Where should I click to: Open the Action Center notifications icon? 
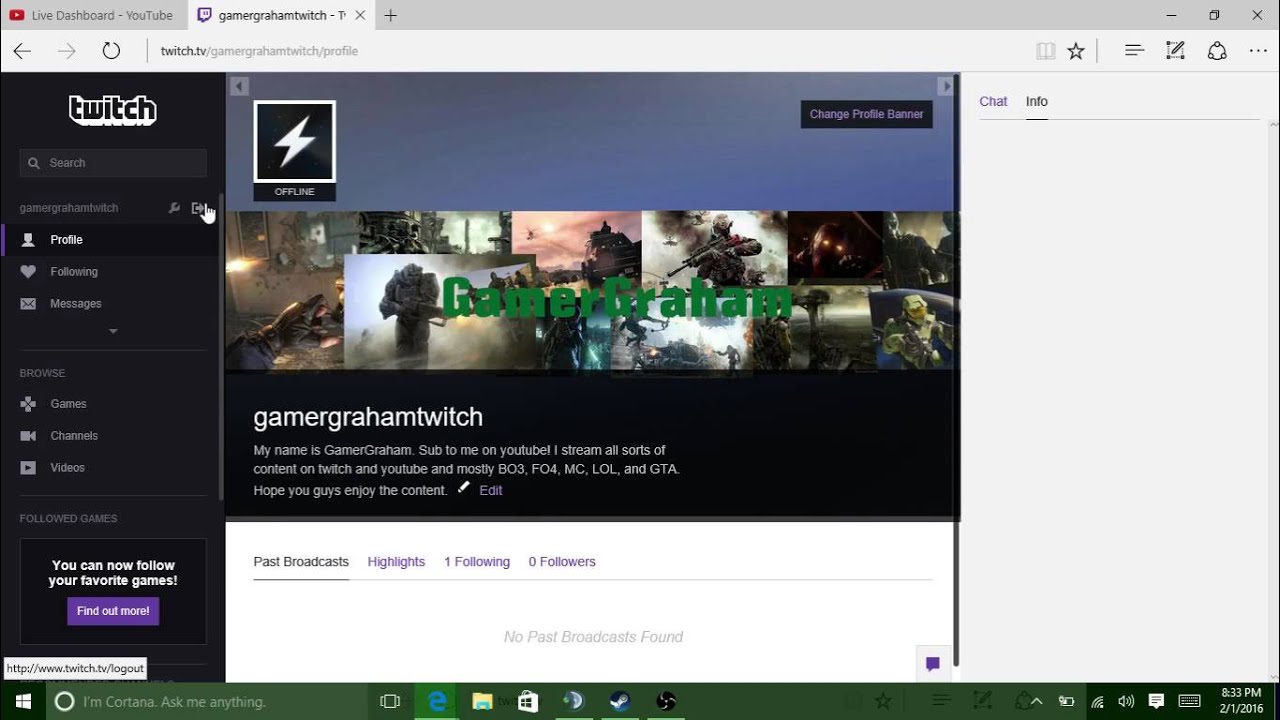[x=1157, y=701]
